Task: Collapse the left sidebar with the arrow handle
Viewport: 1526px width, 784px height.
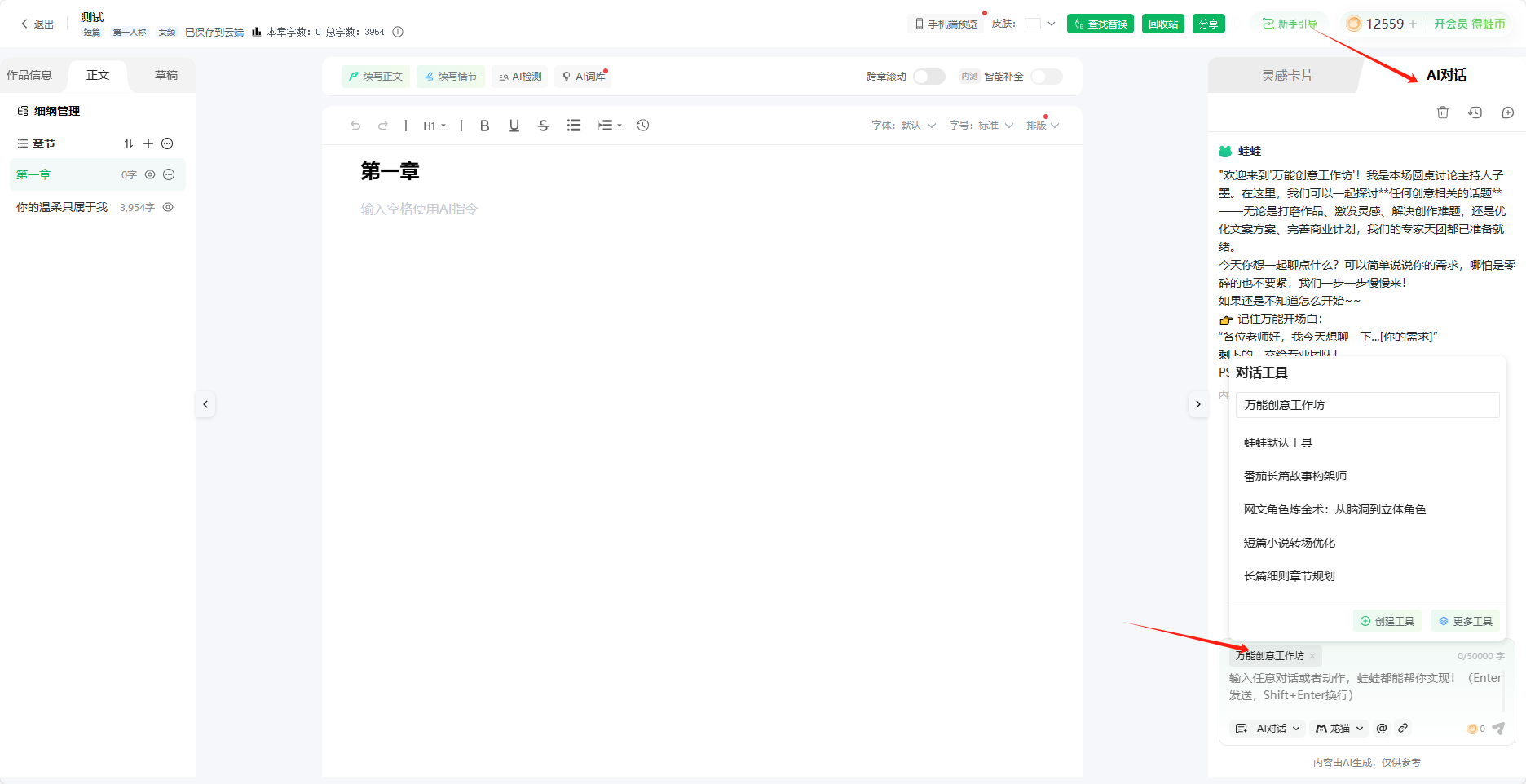Action: click(205, 404)
